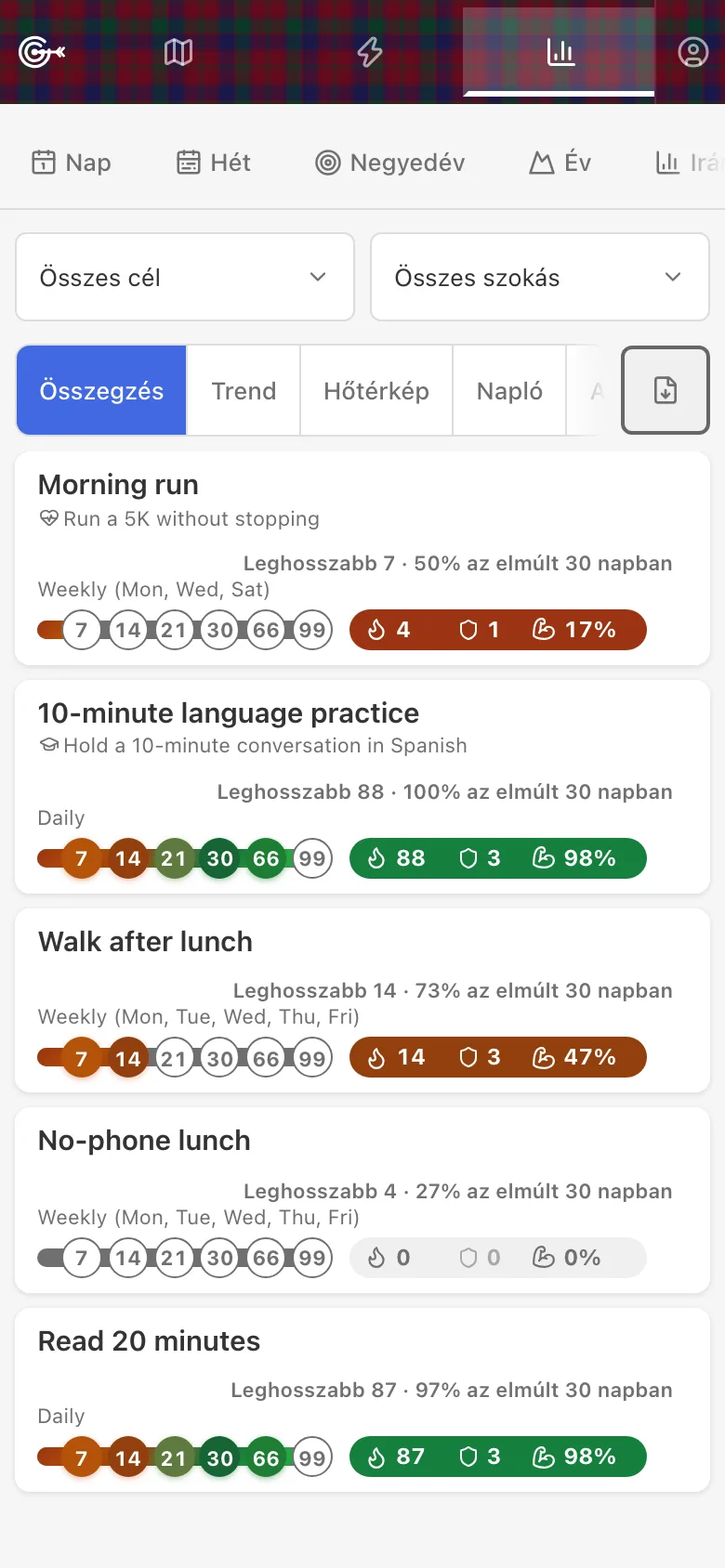Screen dimensions: 725x1568
Task: Open the No-phone lunch habit card title
Action: pyautogui.click(x=144, y=1141)
